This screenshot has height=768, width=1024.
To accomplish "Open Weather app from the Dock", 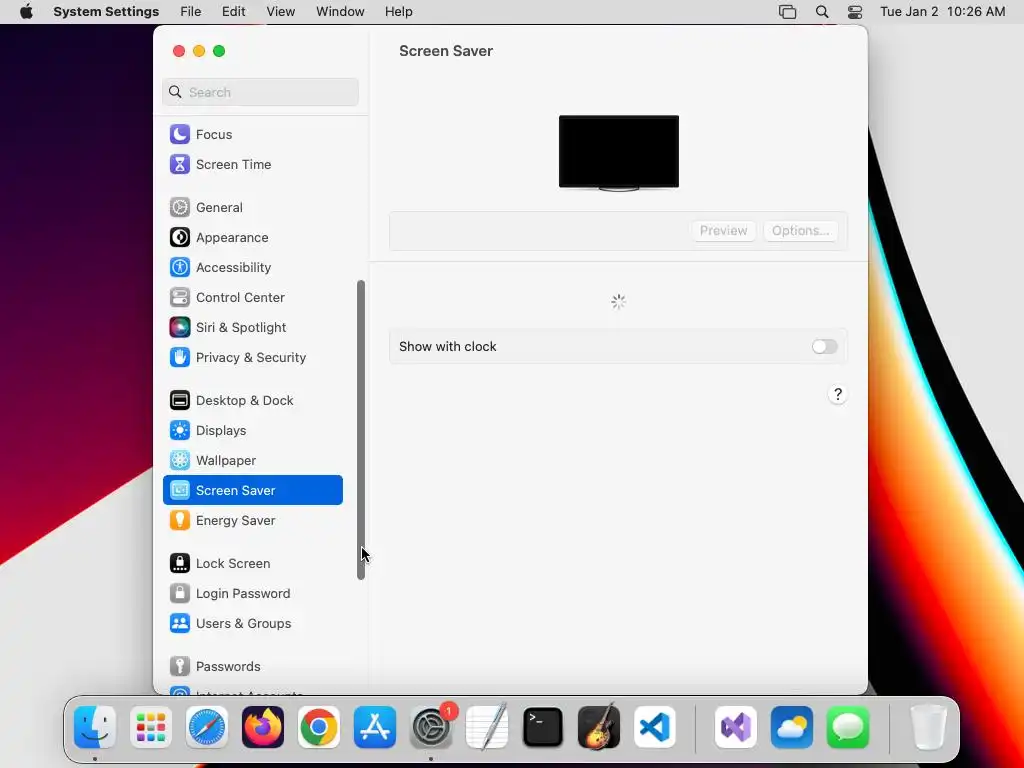I will tap(792, 727).
